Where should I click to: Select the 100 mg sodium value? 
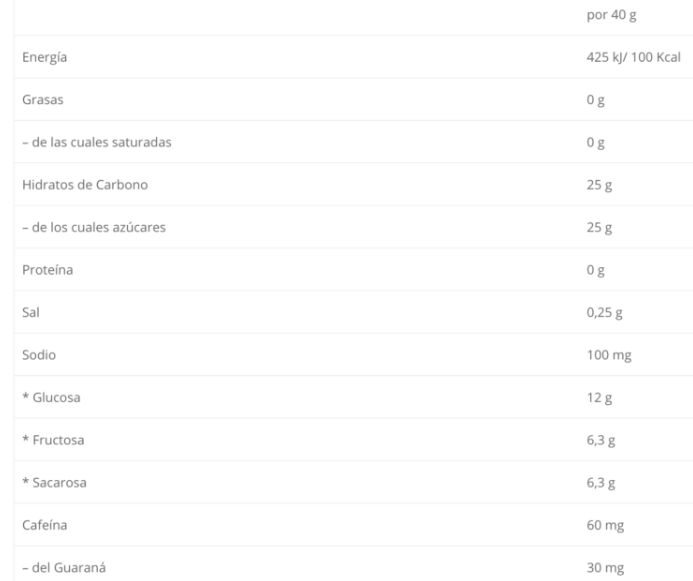click(x=609, y=355)
